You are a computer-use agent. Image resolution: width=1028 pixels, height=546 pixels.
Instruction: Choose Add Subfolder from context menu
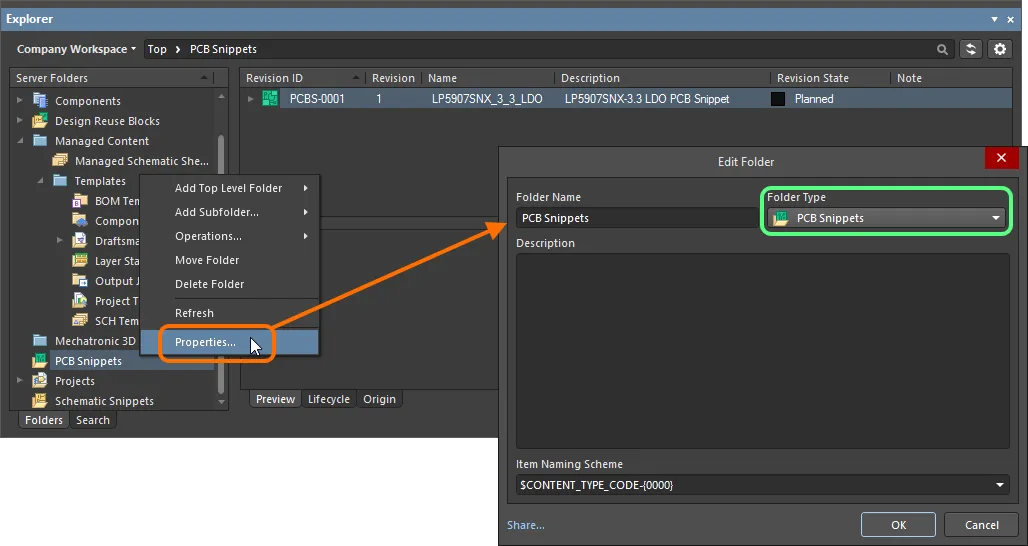(x=229, y=212)
